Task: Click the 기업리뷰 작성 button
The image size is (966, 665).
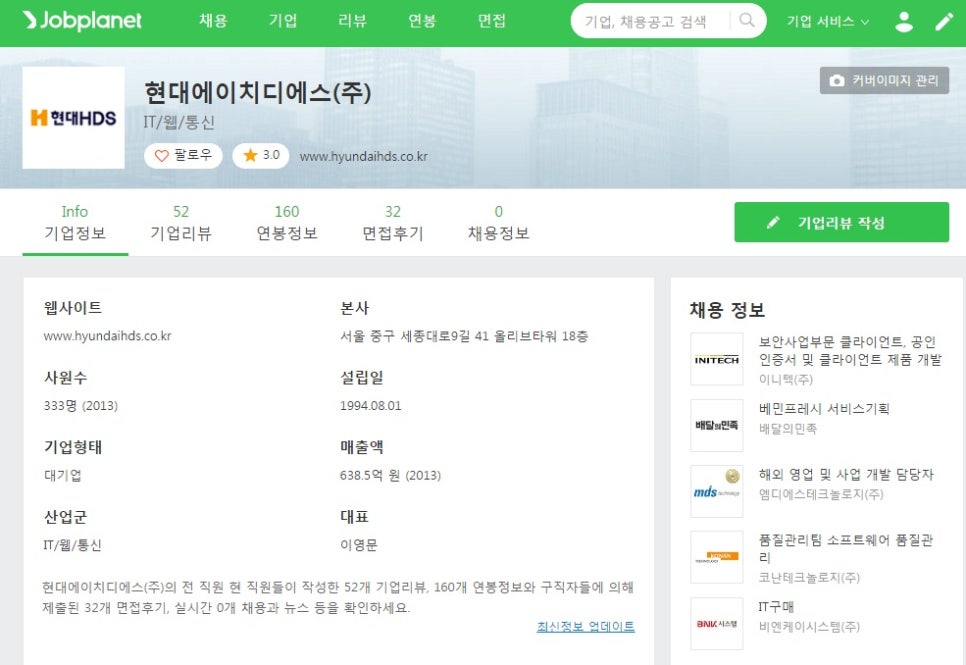Action: click(842, 222)
